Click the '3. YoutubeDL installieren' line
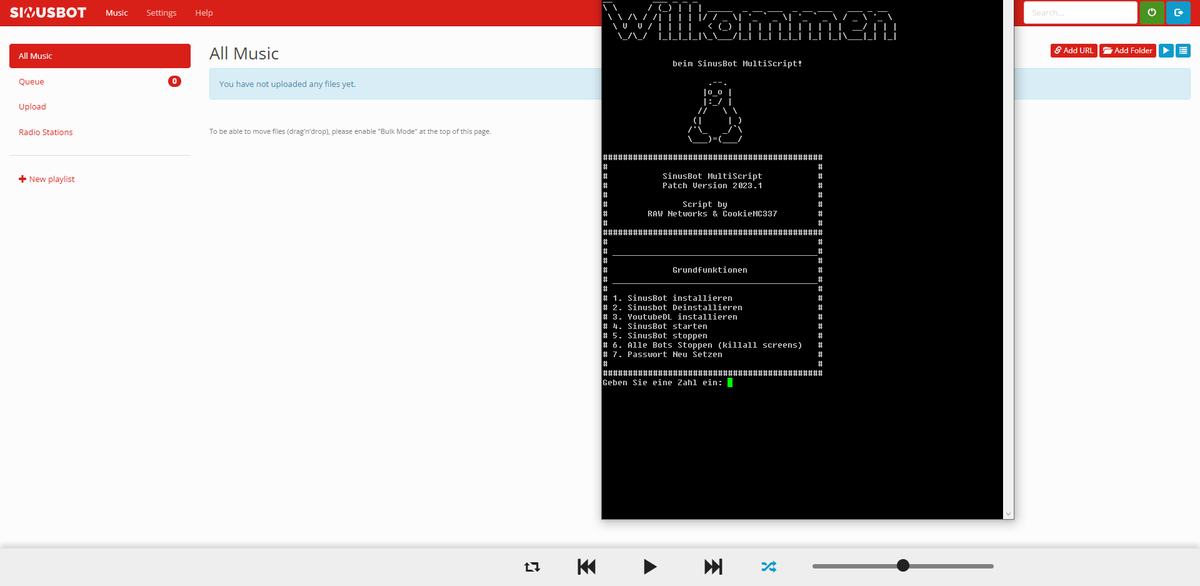Screen dimensions: 1200x586 click(x=675, y=317)
